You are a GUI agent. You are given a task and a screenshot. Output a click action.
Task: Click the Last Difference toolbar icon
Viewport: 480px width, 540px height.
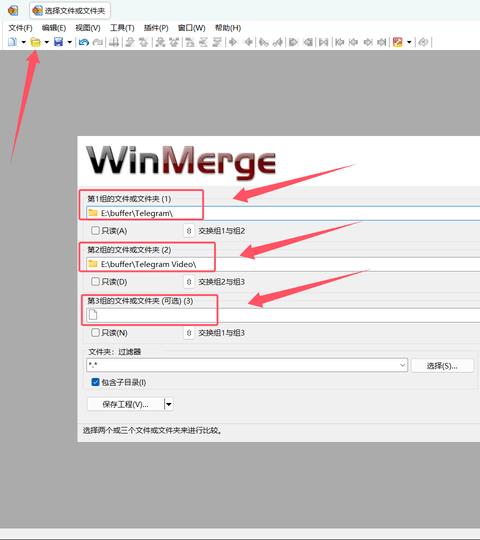[217, 42]
